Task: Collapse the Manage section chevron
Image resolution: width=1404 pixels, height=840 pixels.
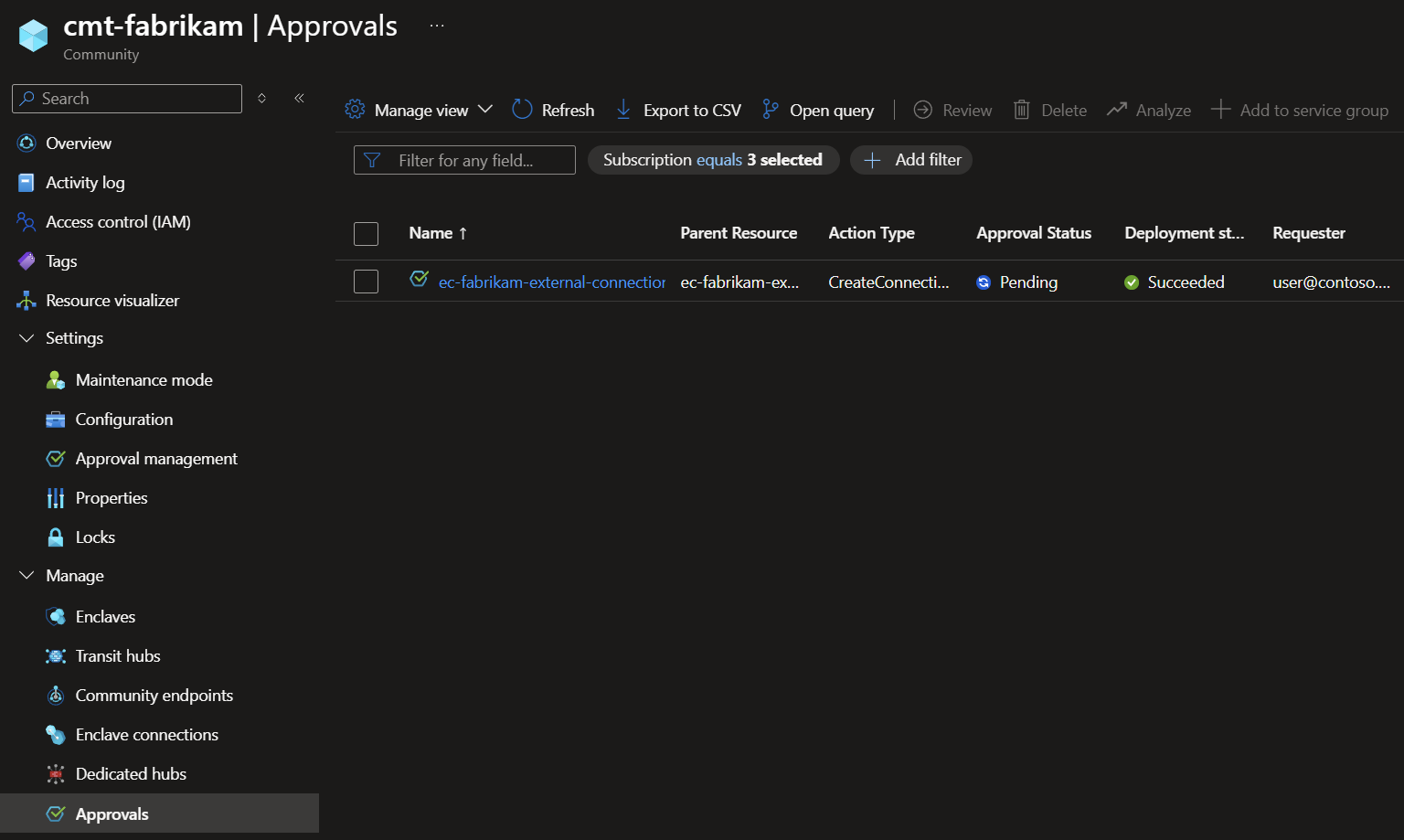Action: [27, 576]
